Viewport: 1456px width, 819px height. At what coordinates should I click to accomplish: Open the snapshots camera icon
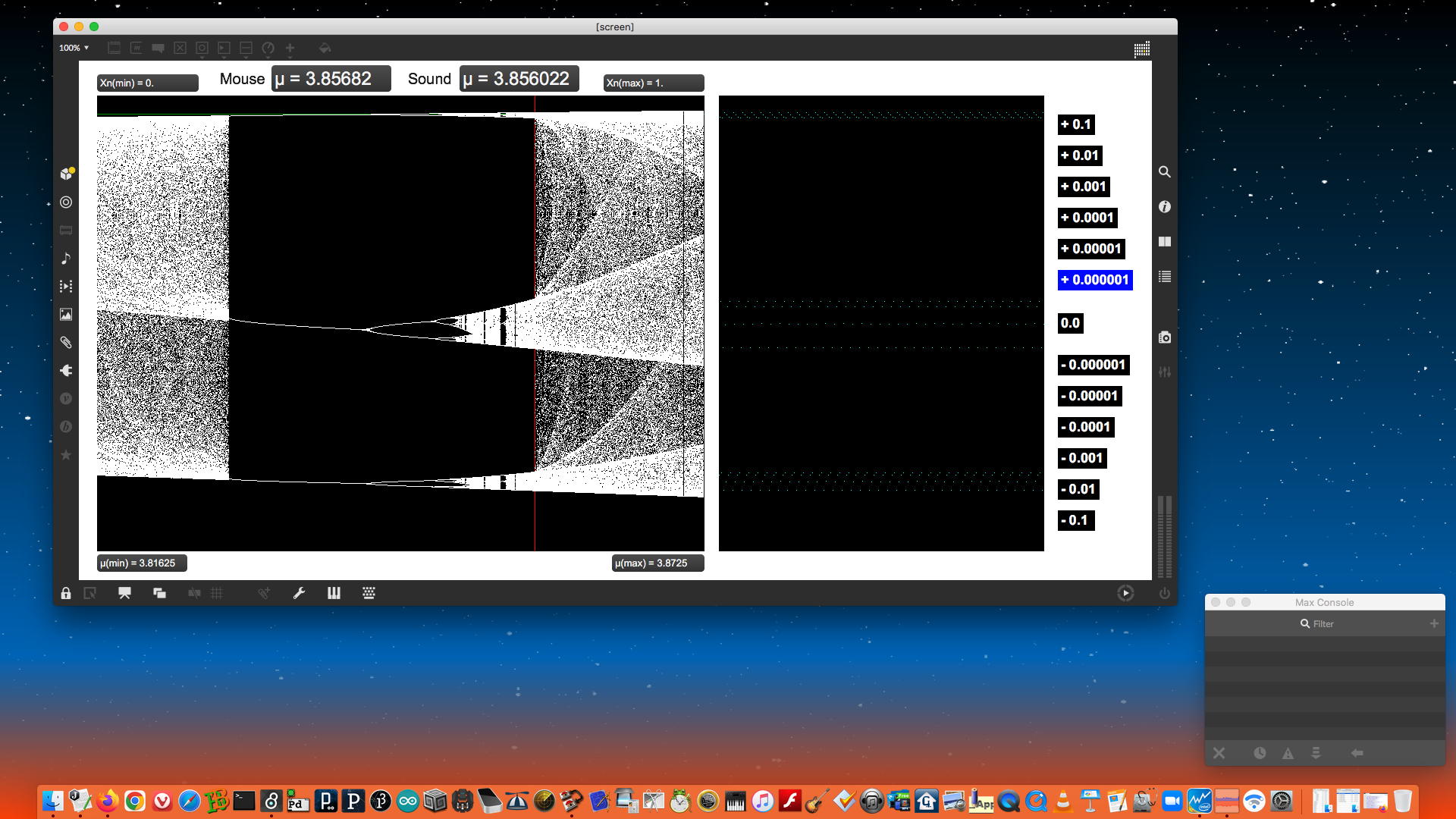coord(1164,337)
